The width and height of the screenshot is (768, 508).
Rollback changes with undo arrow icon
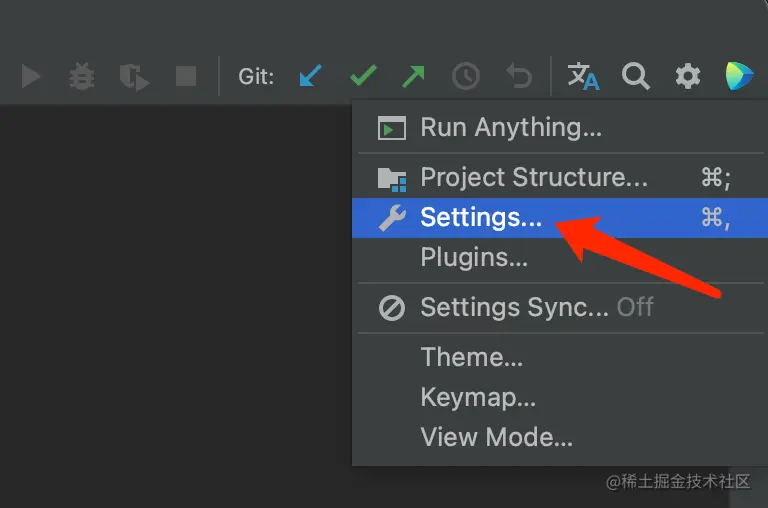click(519, 76)
